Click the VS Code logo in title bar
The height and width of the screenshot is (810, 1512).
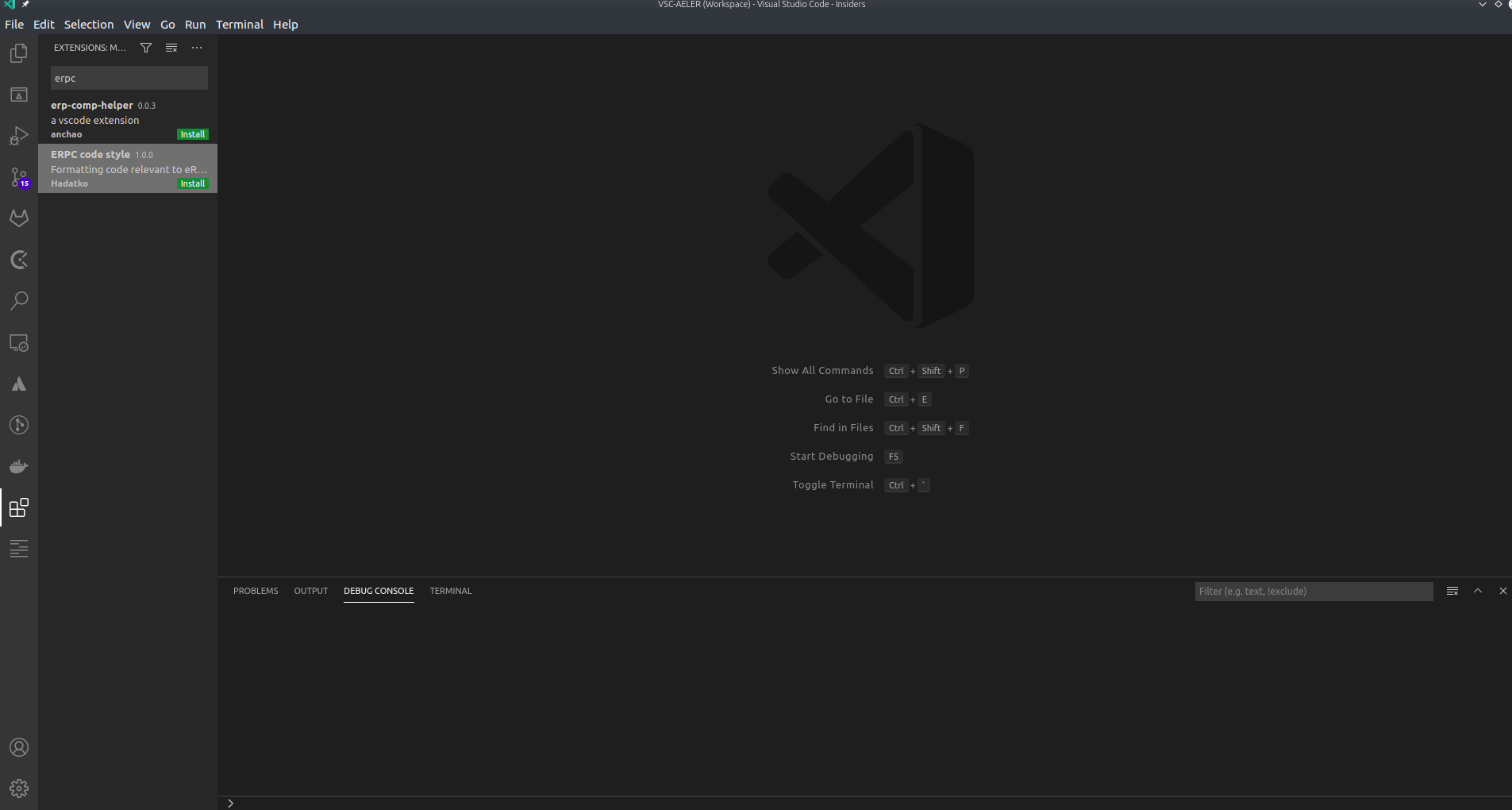(x=10, y=4)
